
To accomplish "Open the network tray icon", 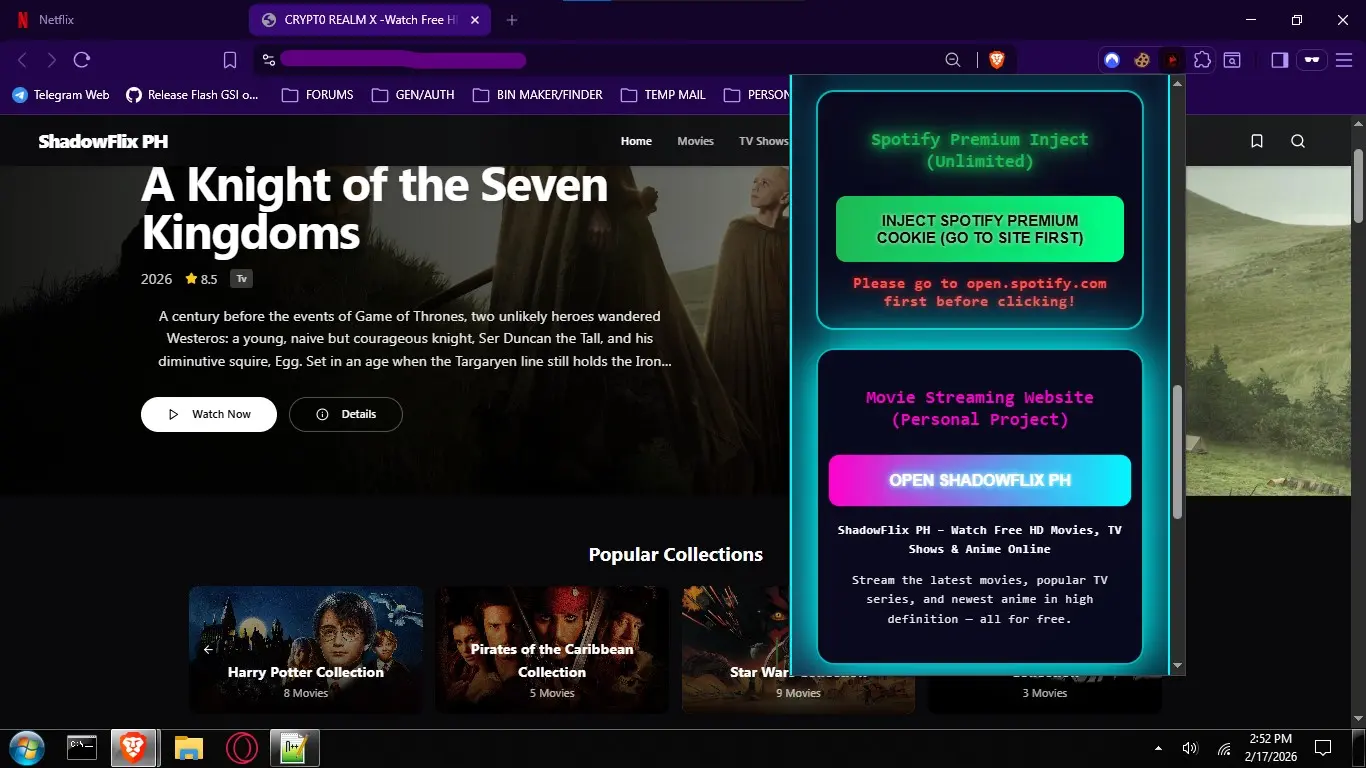I will [x=1224, y=748].
